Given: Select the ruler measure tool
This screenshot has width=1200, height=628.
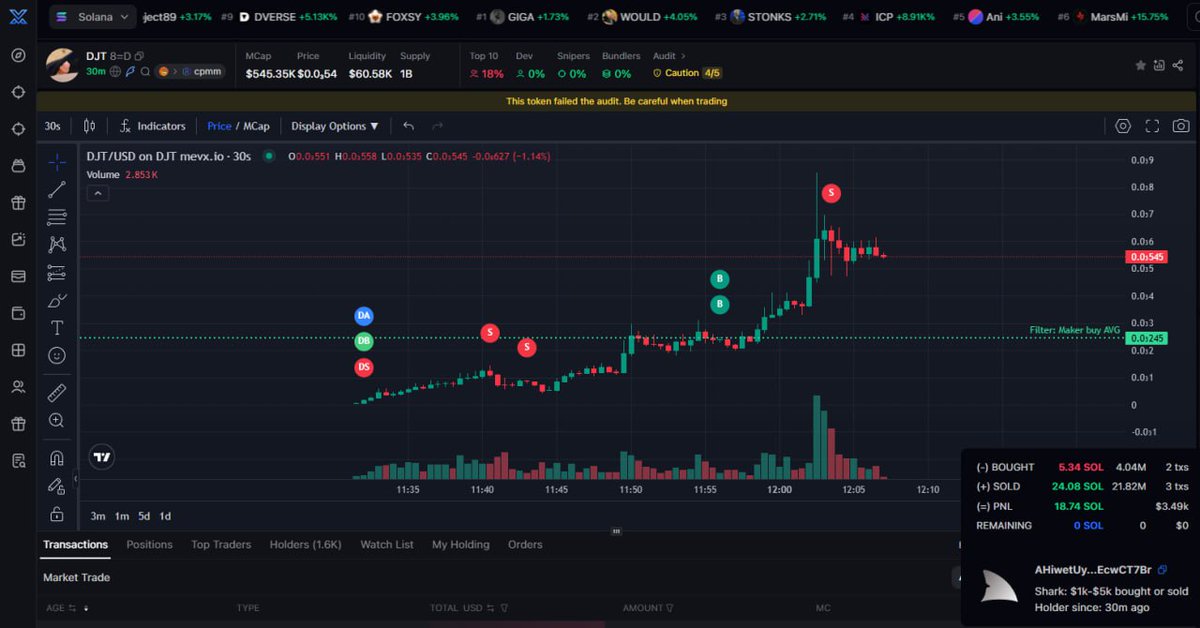Looking at the screenshot, I should click(x=57, y=393).
